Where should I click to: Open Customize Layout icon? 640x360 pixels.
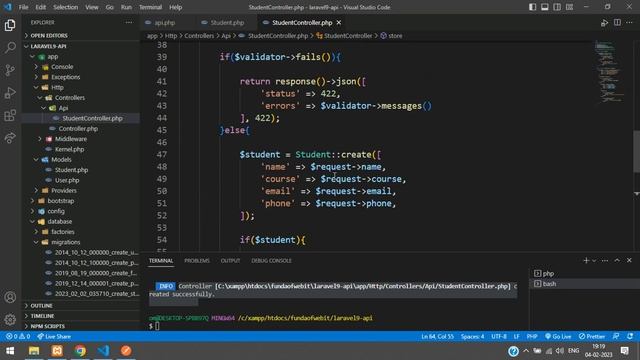(569, 7)
